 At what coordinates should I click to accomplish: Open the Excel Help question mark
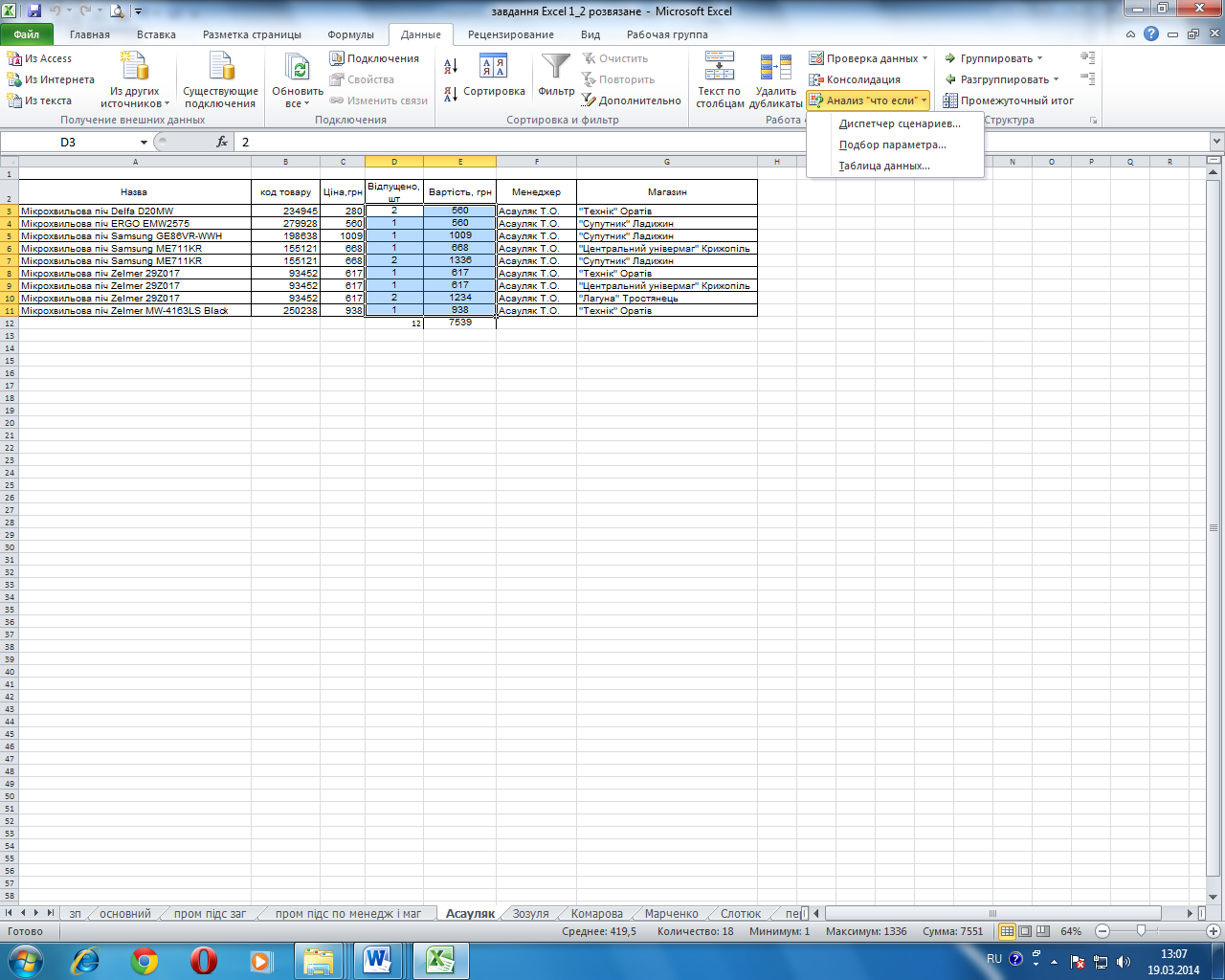1151,33
